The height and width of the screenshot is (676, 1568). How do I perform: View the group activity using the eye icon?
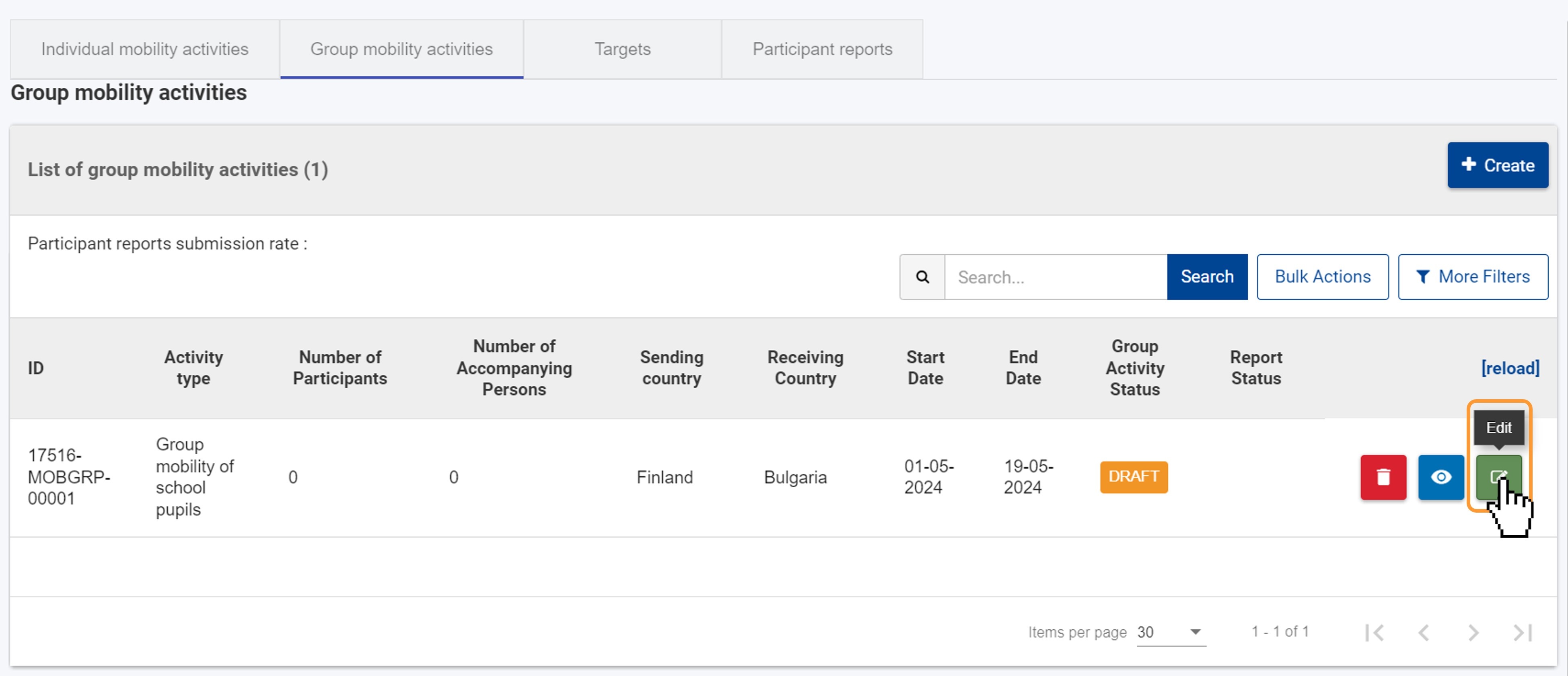tap(1440, 477)
